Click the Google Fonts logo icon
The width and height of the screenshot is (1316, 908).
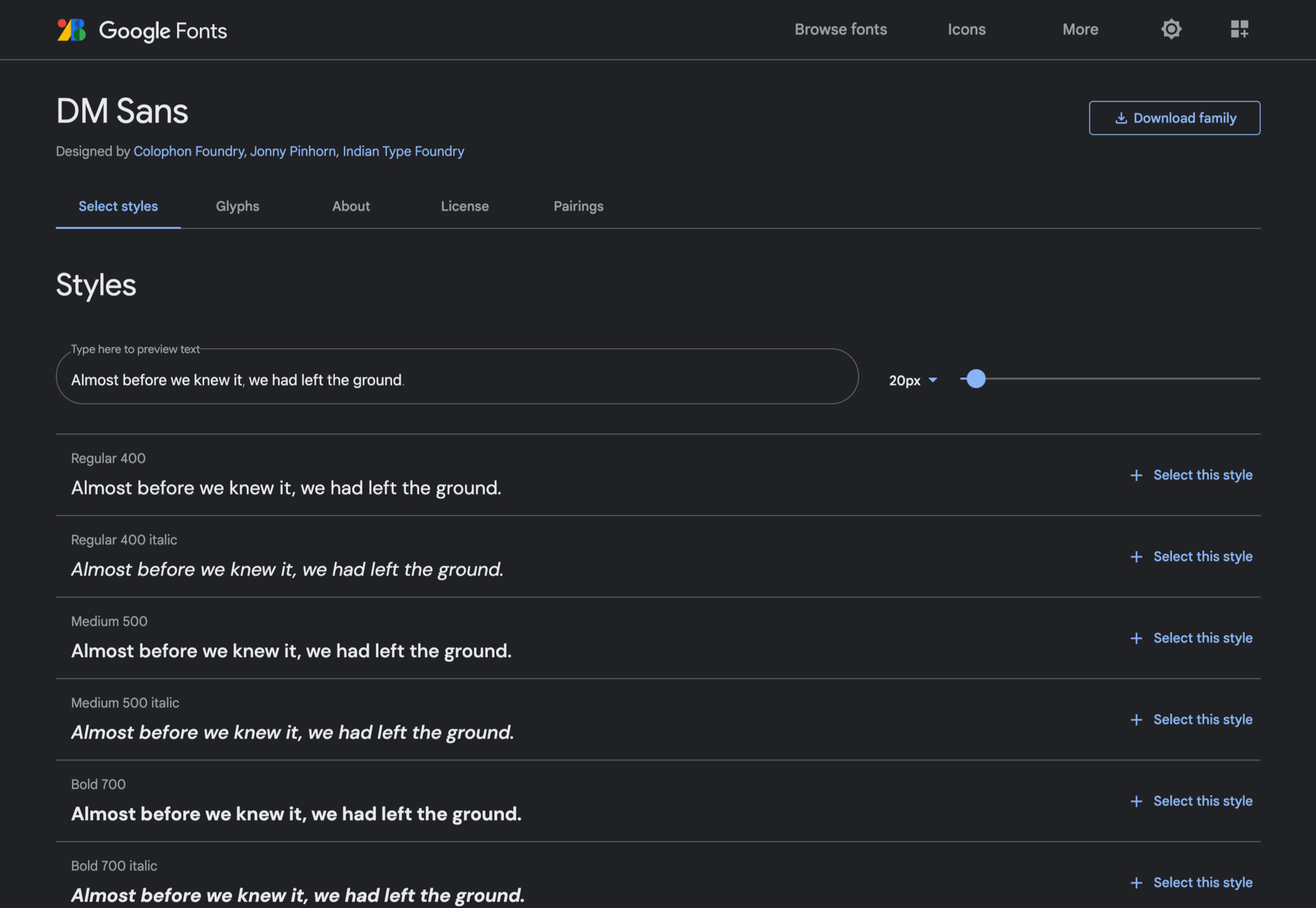[71, 30]
